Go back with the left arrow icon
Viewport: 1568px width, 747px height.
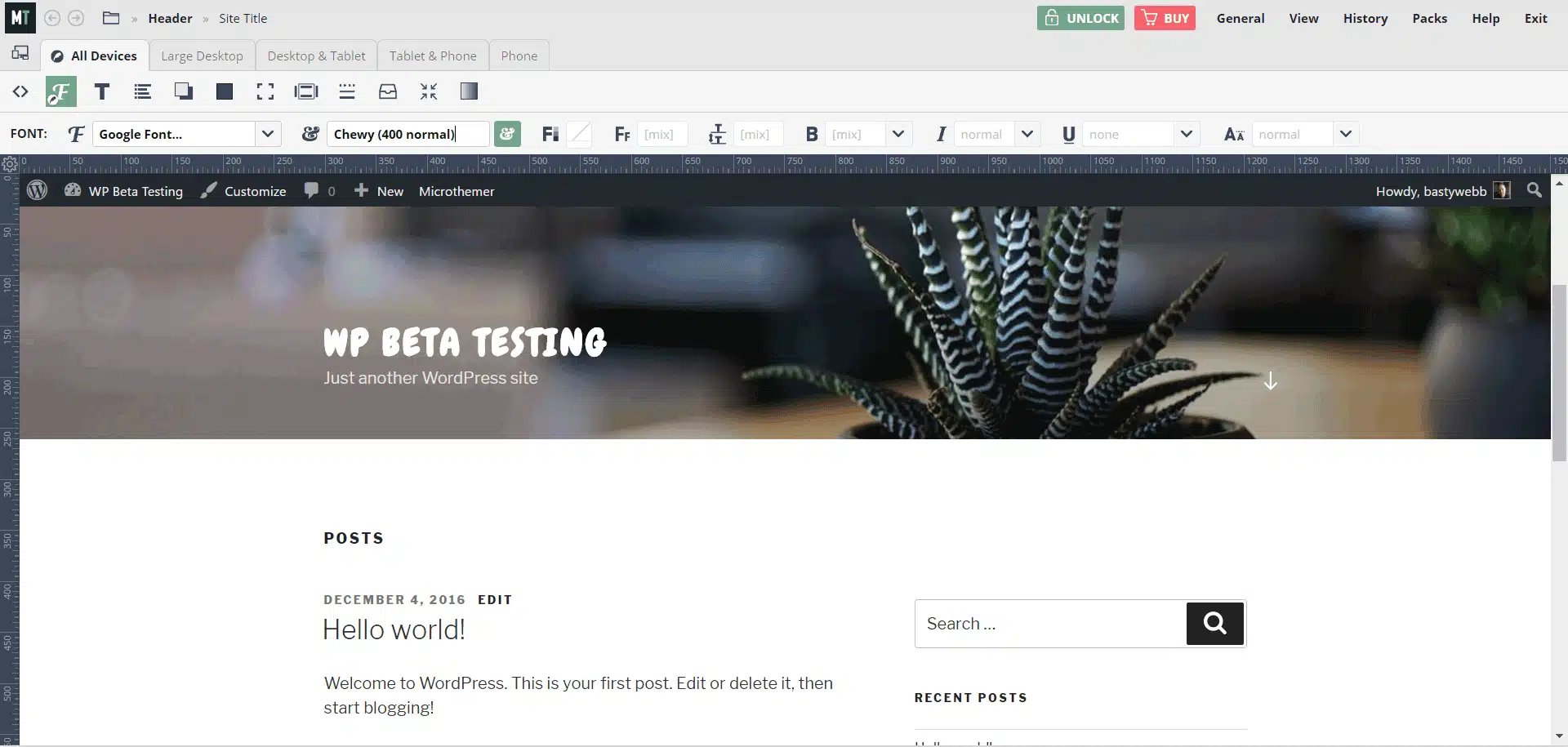pyautogui.click(x=52, y=18)
